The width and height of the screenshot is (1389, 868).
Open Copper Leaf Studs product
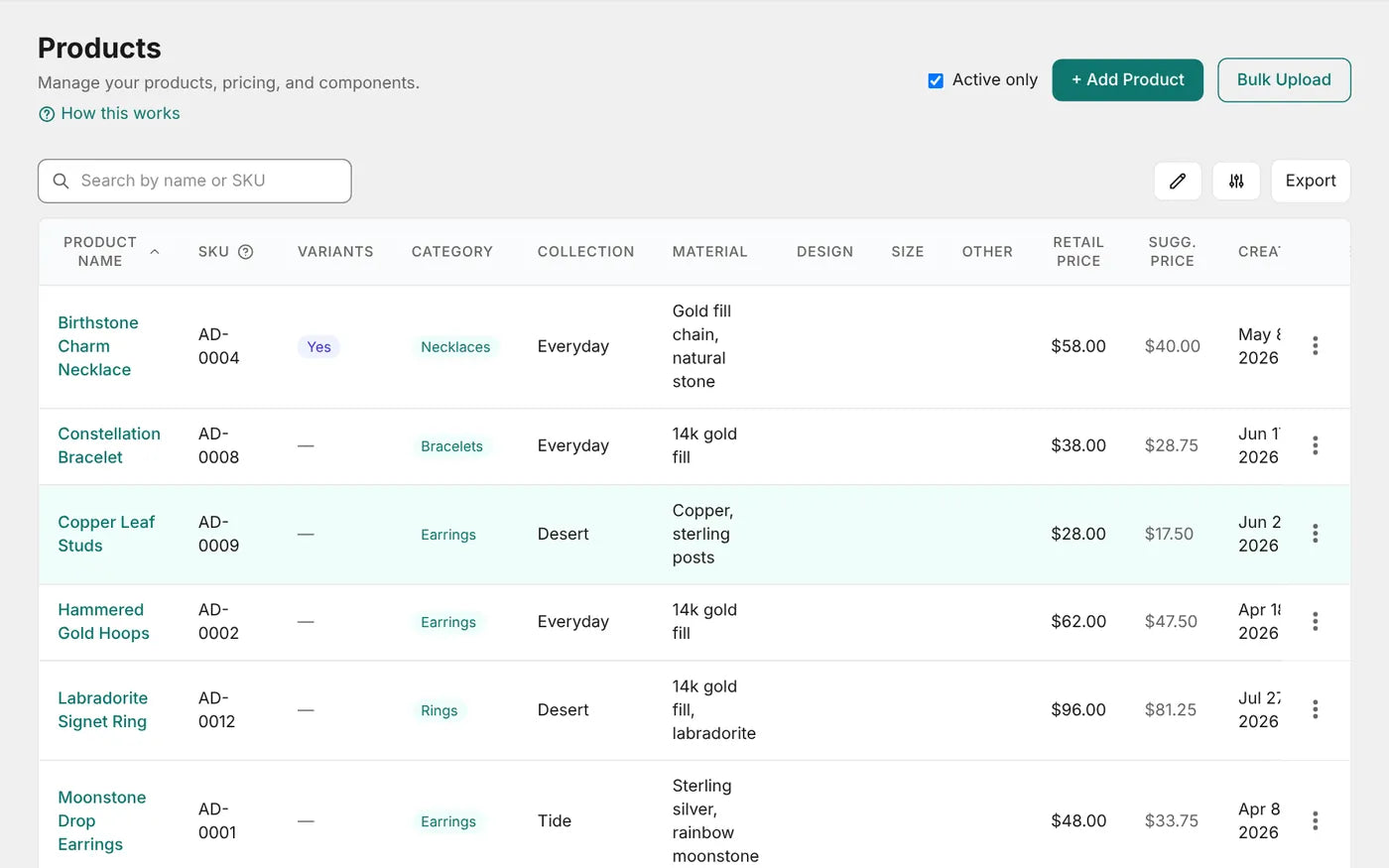(x=106, y=534)
